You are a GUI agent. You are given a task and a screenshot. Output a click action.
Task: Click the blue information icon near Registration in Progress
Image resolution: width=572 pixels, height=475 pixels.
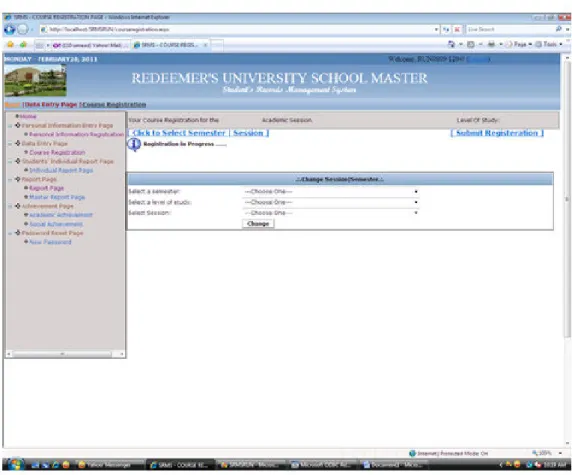[x=134, y=144]
